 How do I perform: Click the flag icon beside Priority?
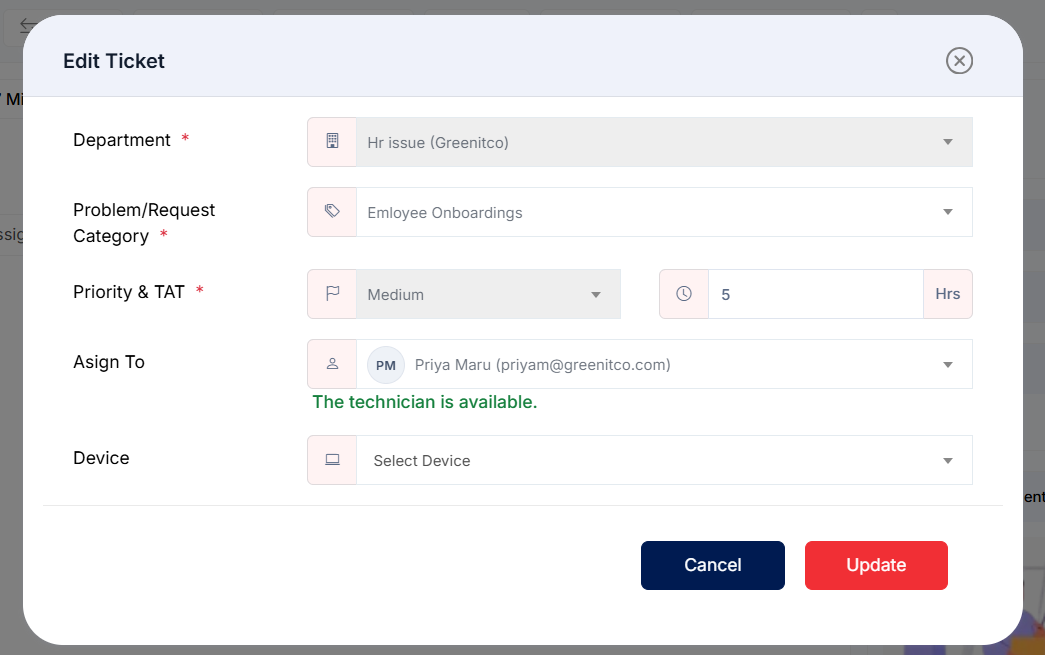332,294
